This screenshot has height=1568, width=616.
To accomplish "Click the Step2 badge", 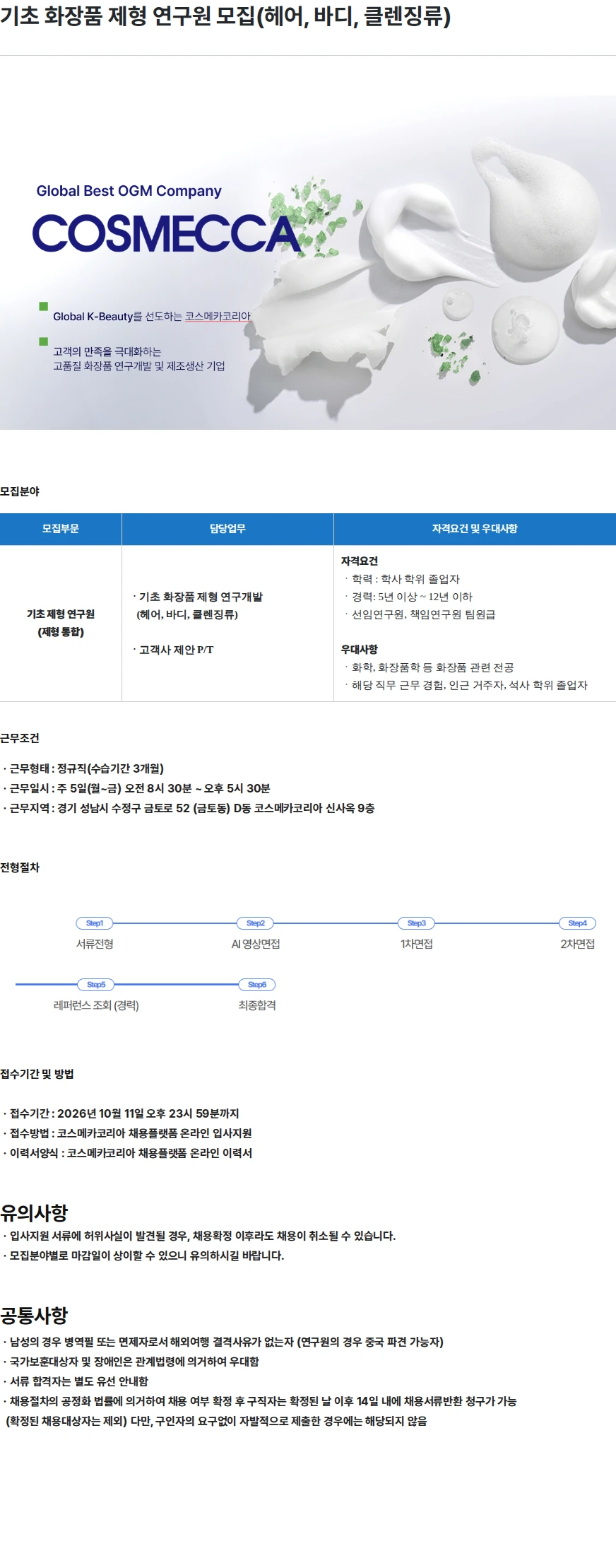I will point(256,923).
